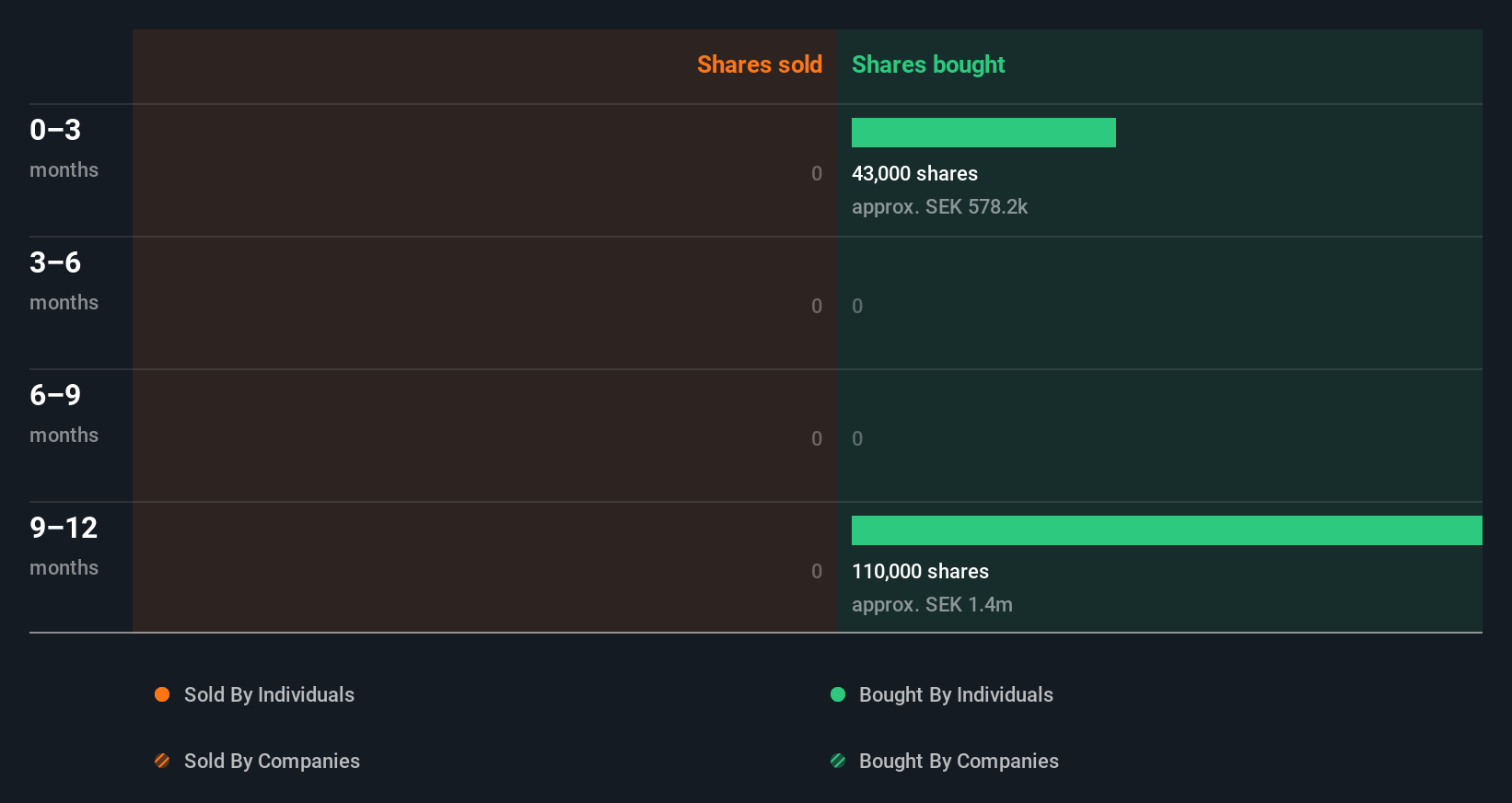Click the orange Sold By Individuals legend dot
This screenshot has height=803, width=1512.
pos(162,694)
